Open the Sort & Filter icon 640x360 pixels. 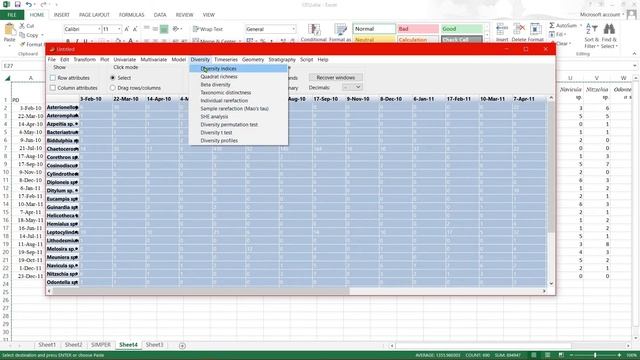pos(591,29)
